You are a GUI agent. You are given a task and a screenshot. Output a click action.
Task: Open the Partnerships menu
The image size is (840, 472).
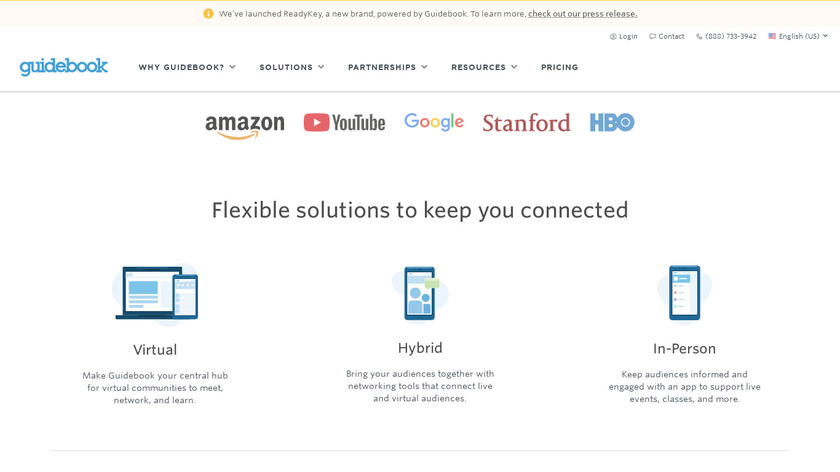pyautogui.click(x=388, y=67)
